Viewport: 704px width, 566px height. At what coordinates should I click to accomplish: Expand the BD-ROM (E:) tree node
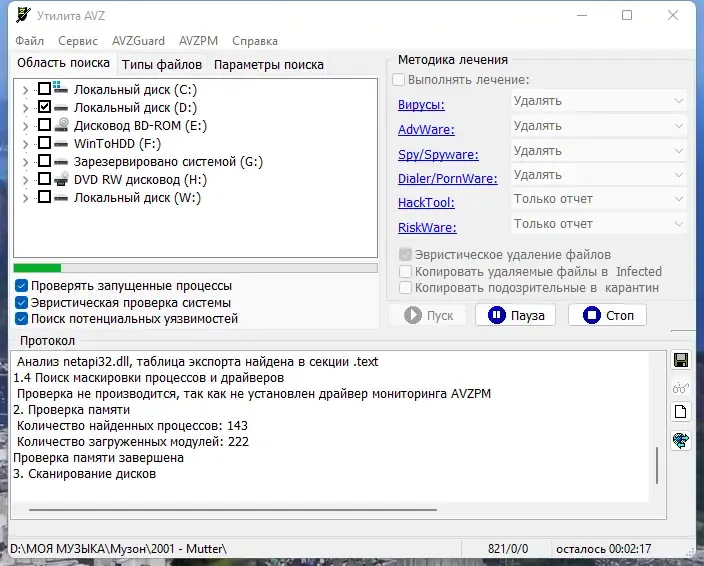pos(26,126)
